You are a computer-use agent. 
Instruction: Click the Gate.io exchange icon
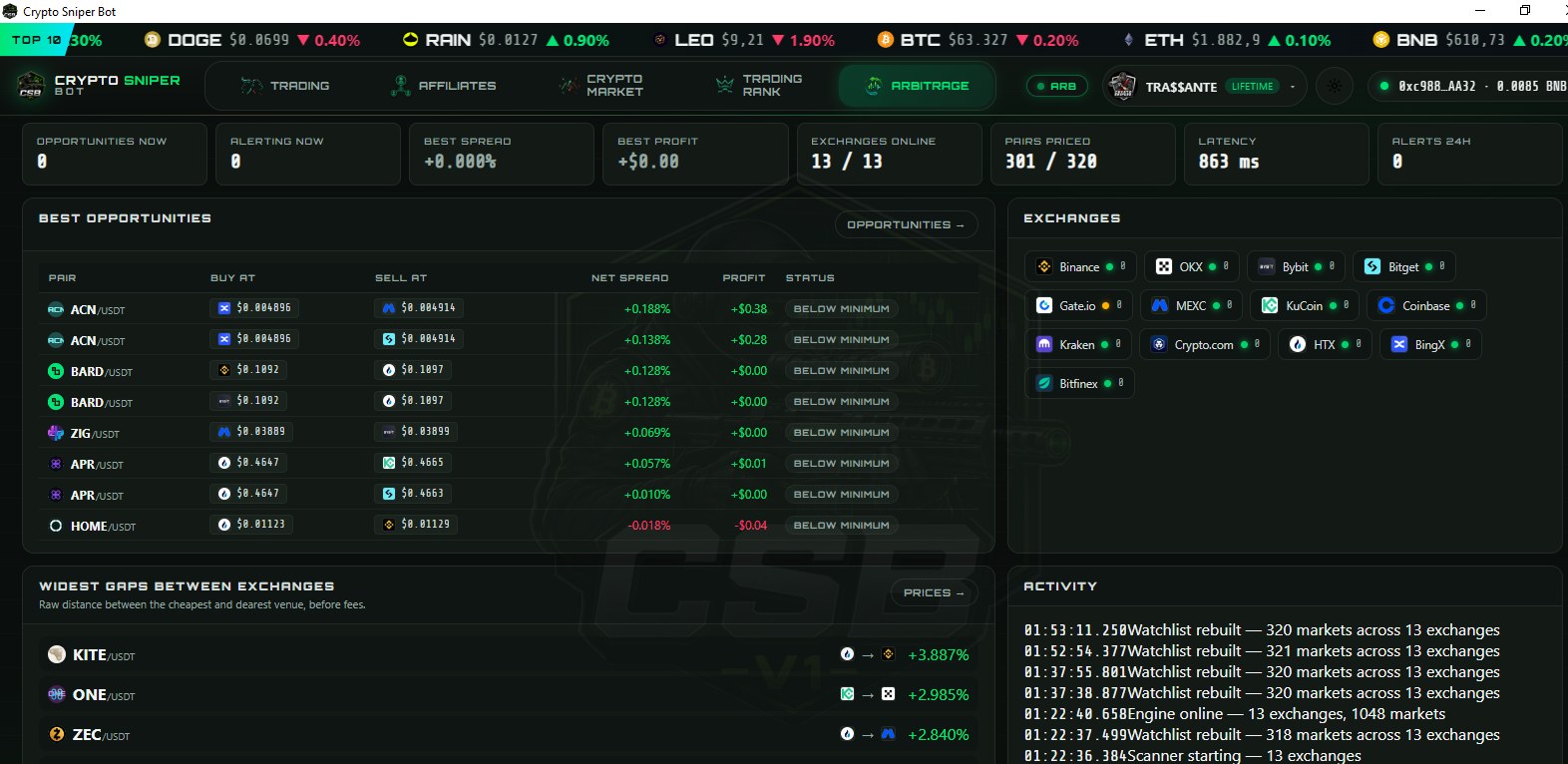1044,305
